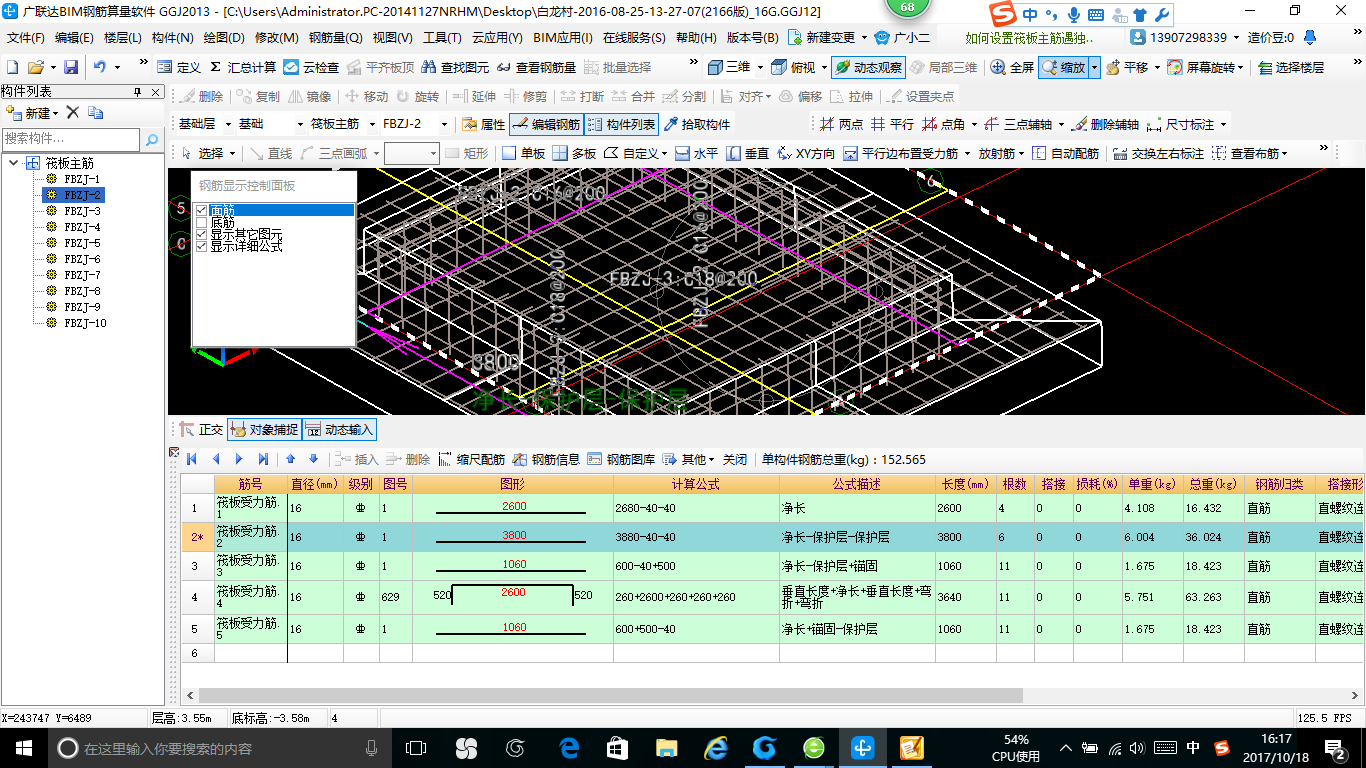Select XY方向 direction tool
The width and height of the screenshot is (1366, 768).
(x=805, y=153)
